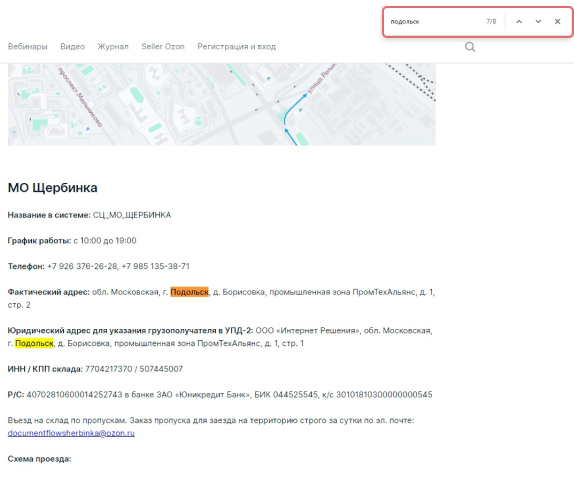Go to Seller Ozon link
The image size is (574, 483).
[163, 47]
